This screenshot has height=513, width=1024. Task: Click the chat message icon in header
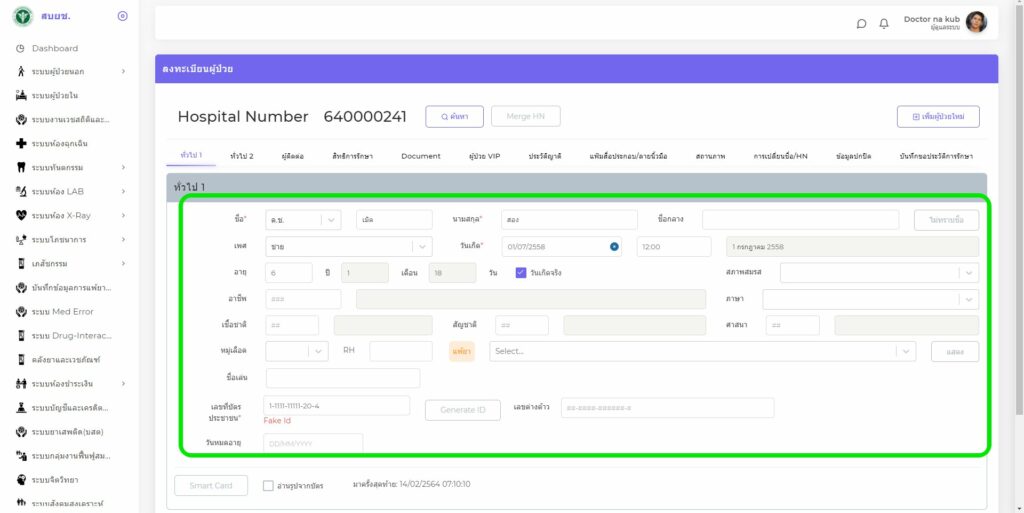[861, 24]
